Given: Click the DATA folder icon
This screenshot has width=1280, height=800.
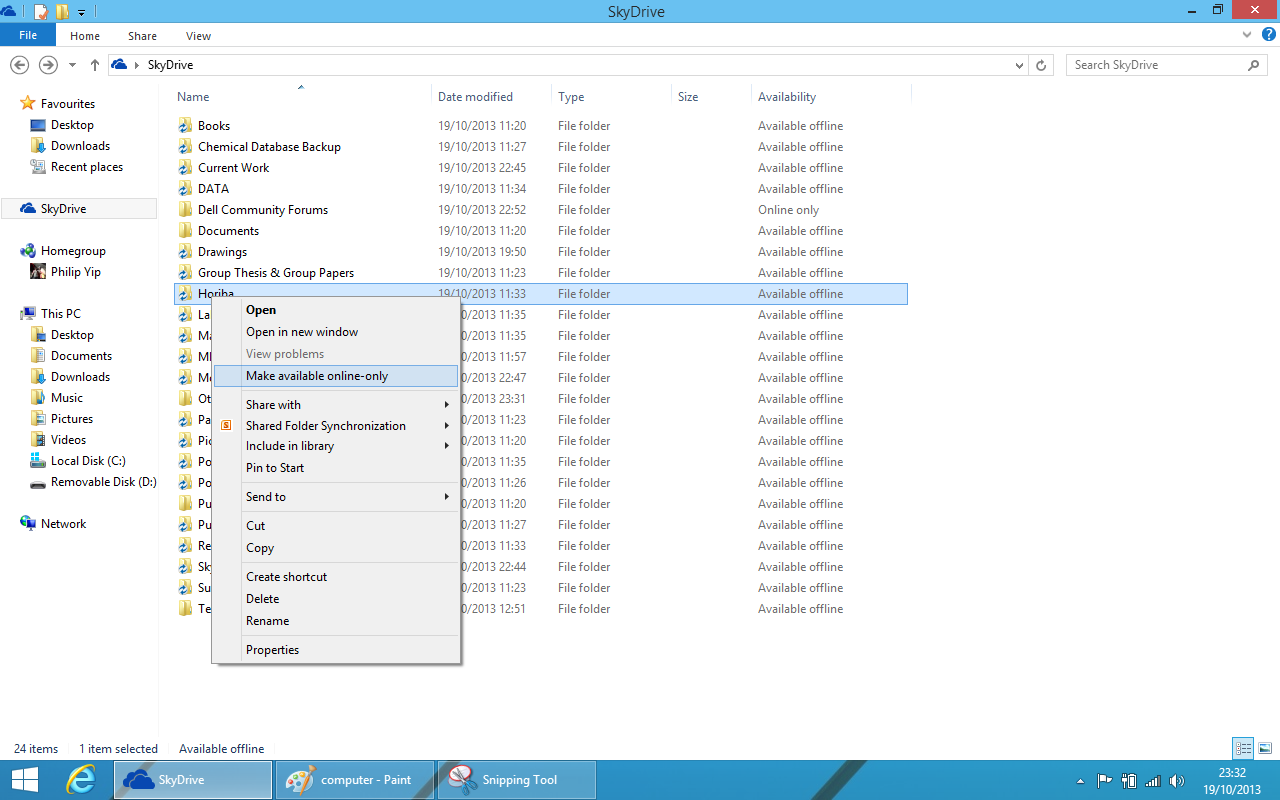Looking at the screenshot, I should [185, 189].
